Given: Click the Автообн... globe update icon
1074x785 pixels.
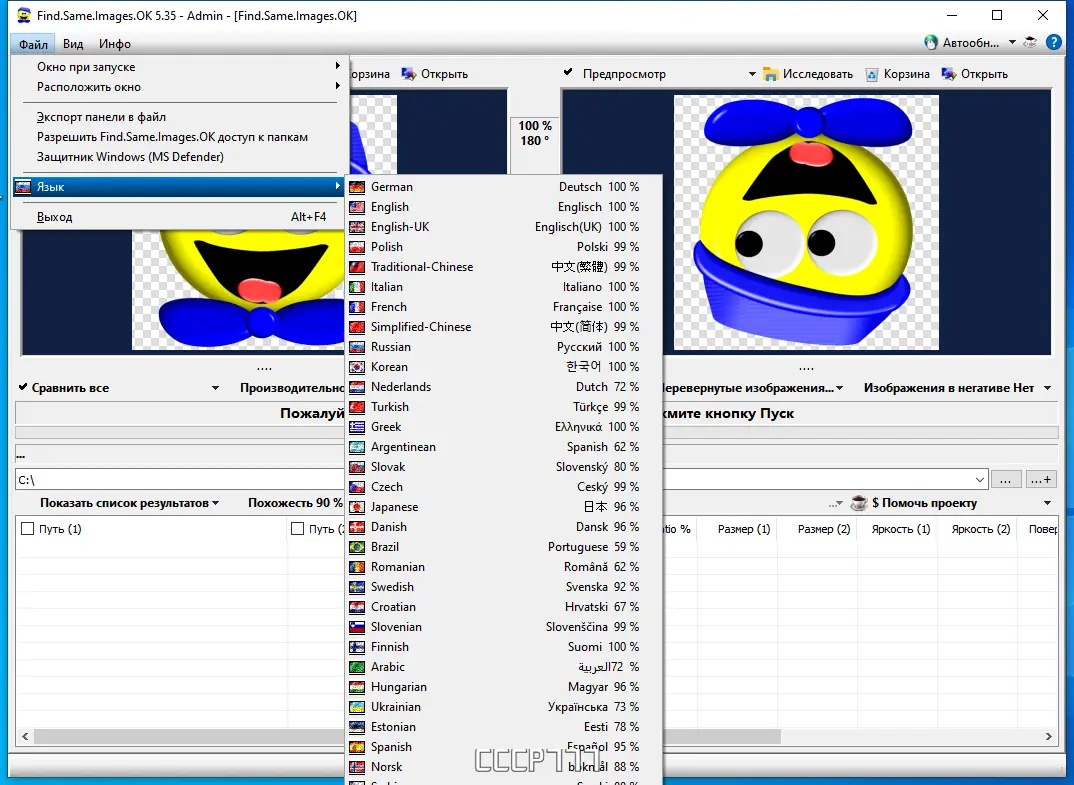Looking at the screenshot, I should pyautogui.click(x=931, y=42).
